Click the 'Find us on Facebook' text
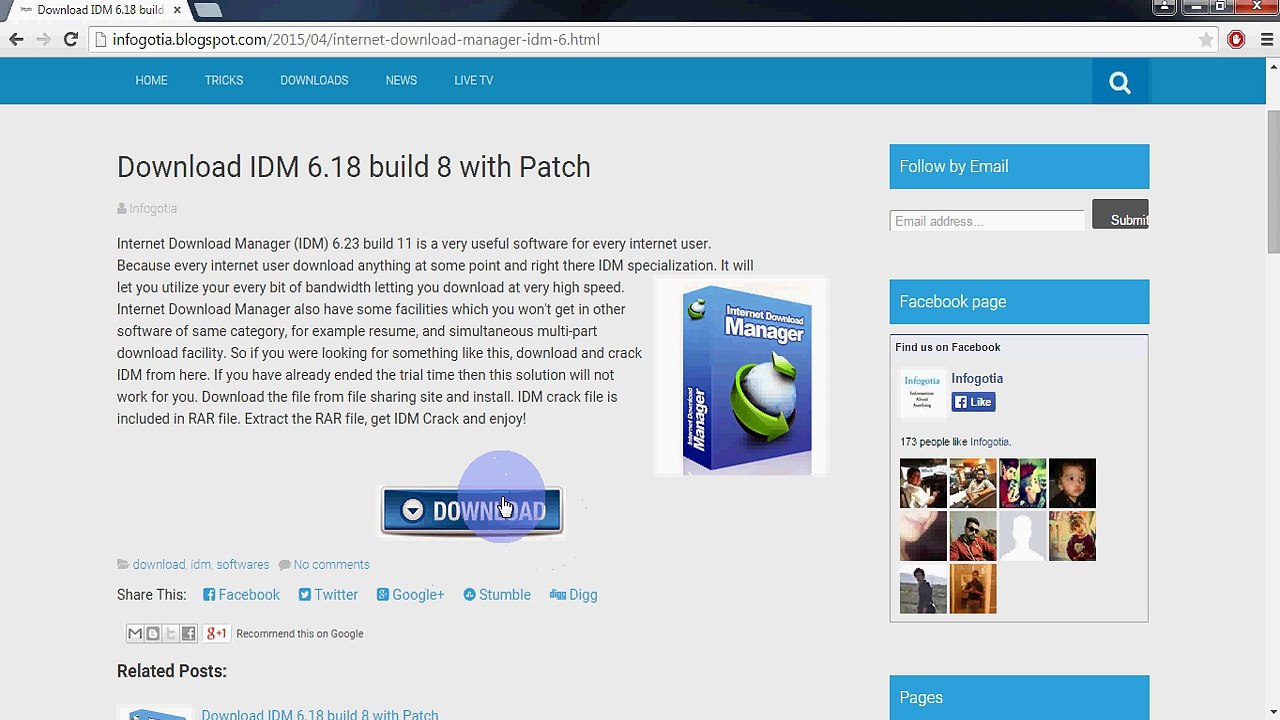Viewport: 1280px width, 720px height. click(948, 347)
